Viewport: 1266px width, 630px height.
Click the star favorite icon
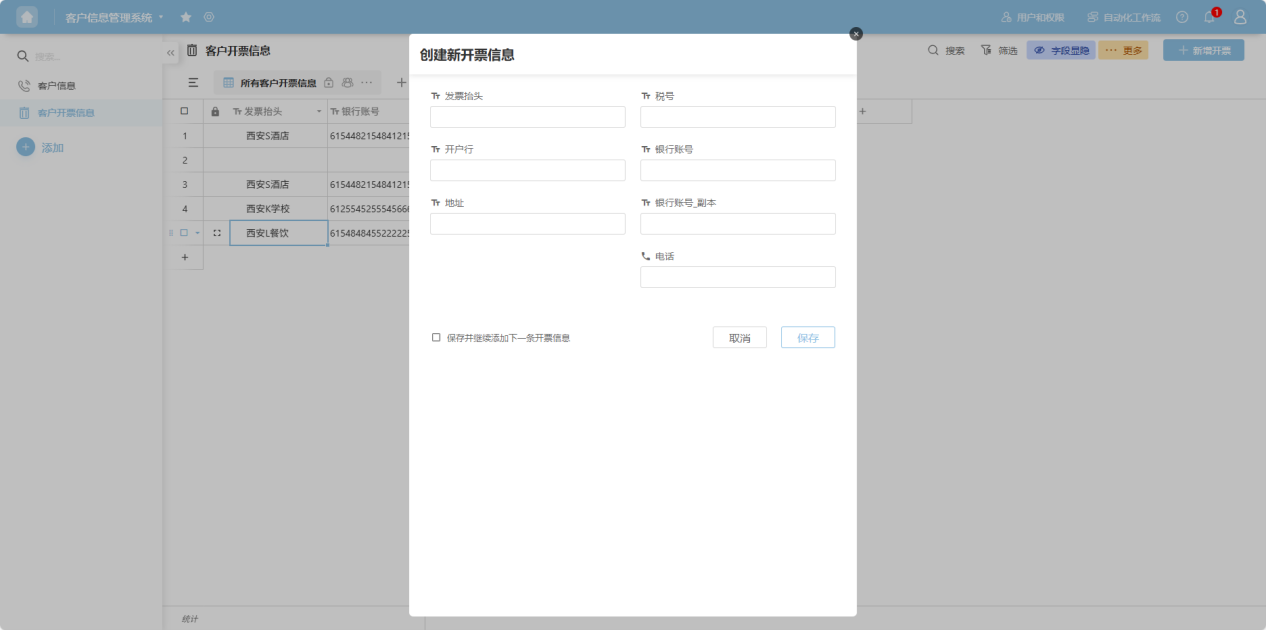[x=185, y=17]
